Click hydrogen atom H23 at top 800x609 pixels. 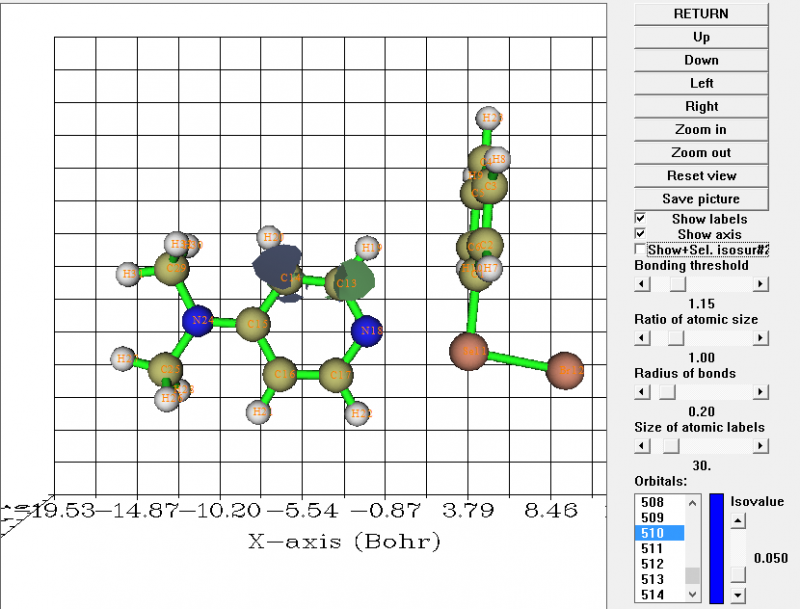click(x=489, y=118)
